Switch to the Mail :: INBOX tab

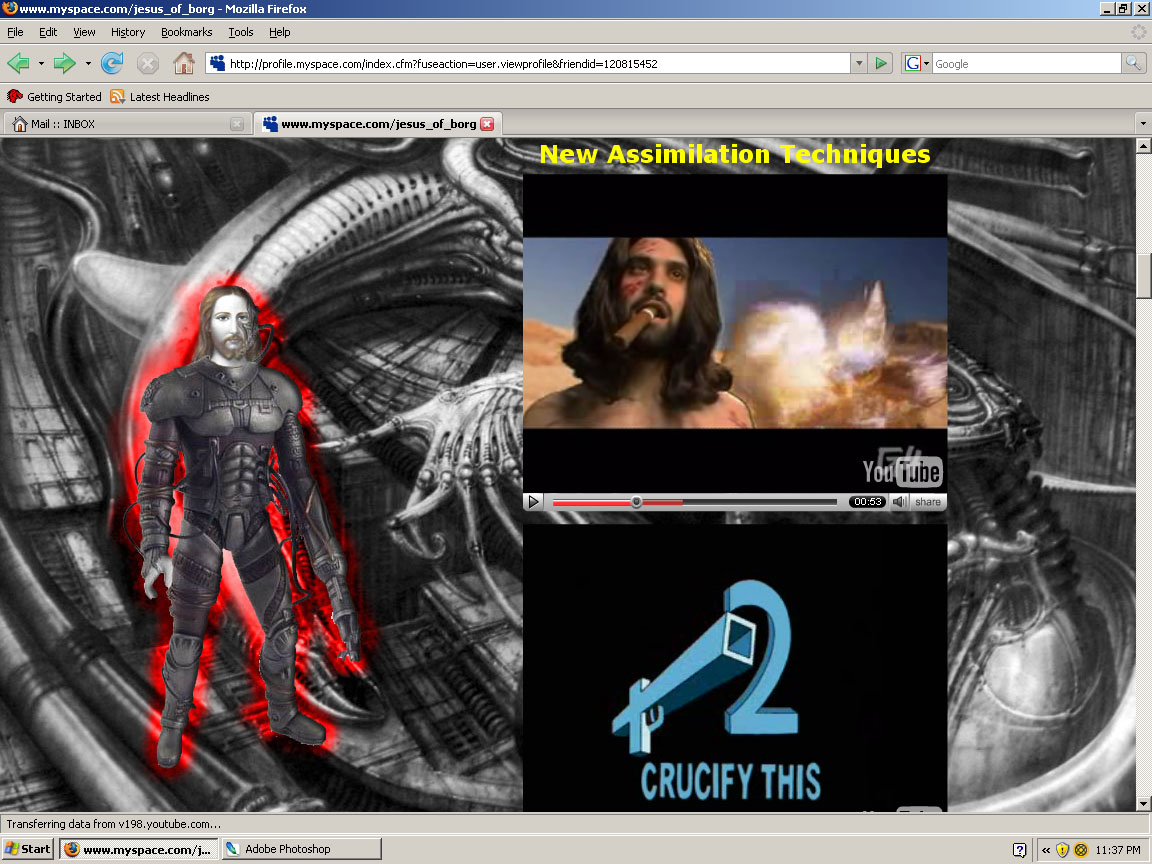[127, 124]
